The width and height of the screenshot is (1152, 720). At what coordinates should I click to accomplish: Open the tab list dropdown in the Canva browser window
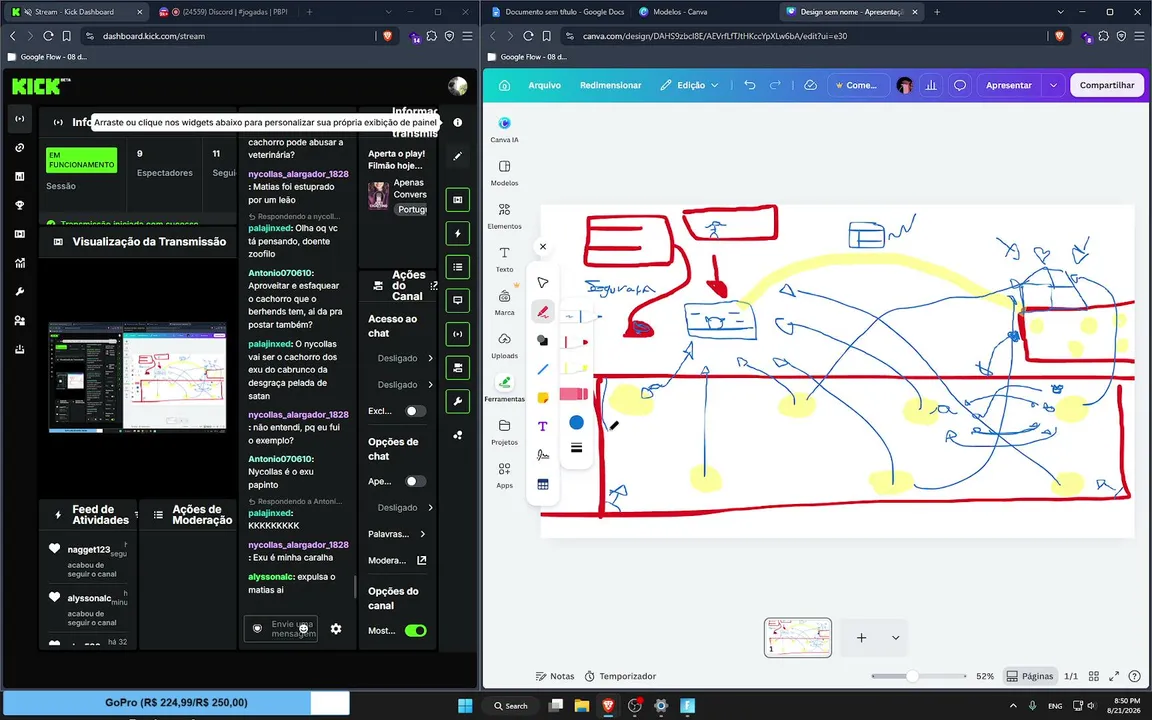tap(1059, 12)
